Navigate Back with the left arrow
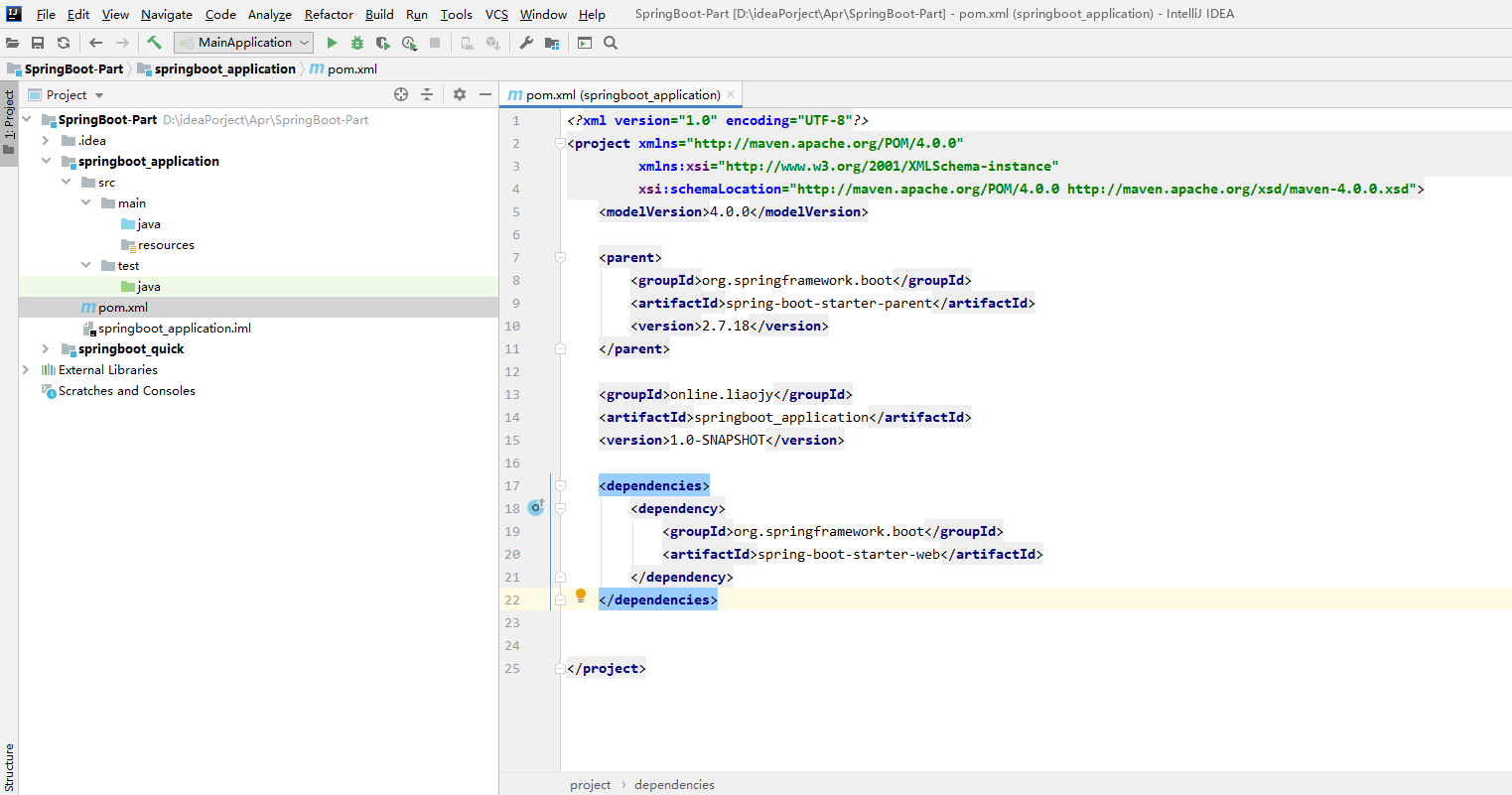This screenshot has width=1512, height=795. 96,43
